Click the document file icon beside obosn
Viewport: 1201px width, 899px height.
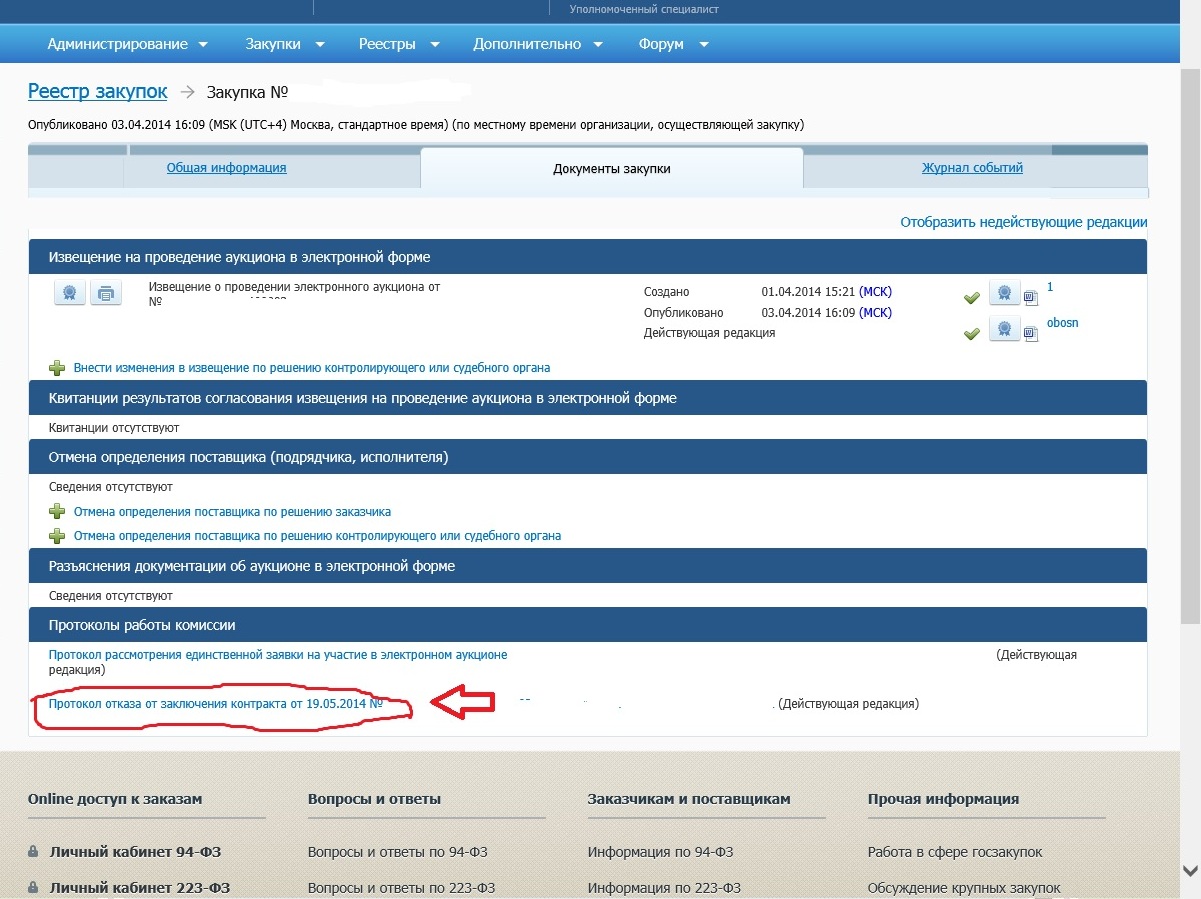click(1031, 330)
